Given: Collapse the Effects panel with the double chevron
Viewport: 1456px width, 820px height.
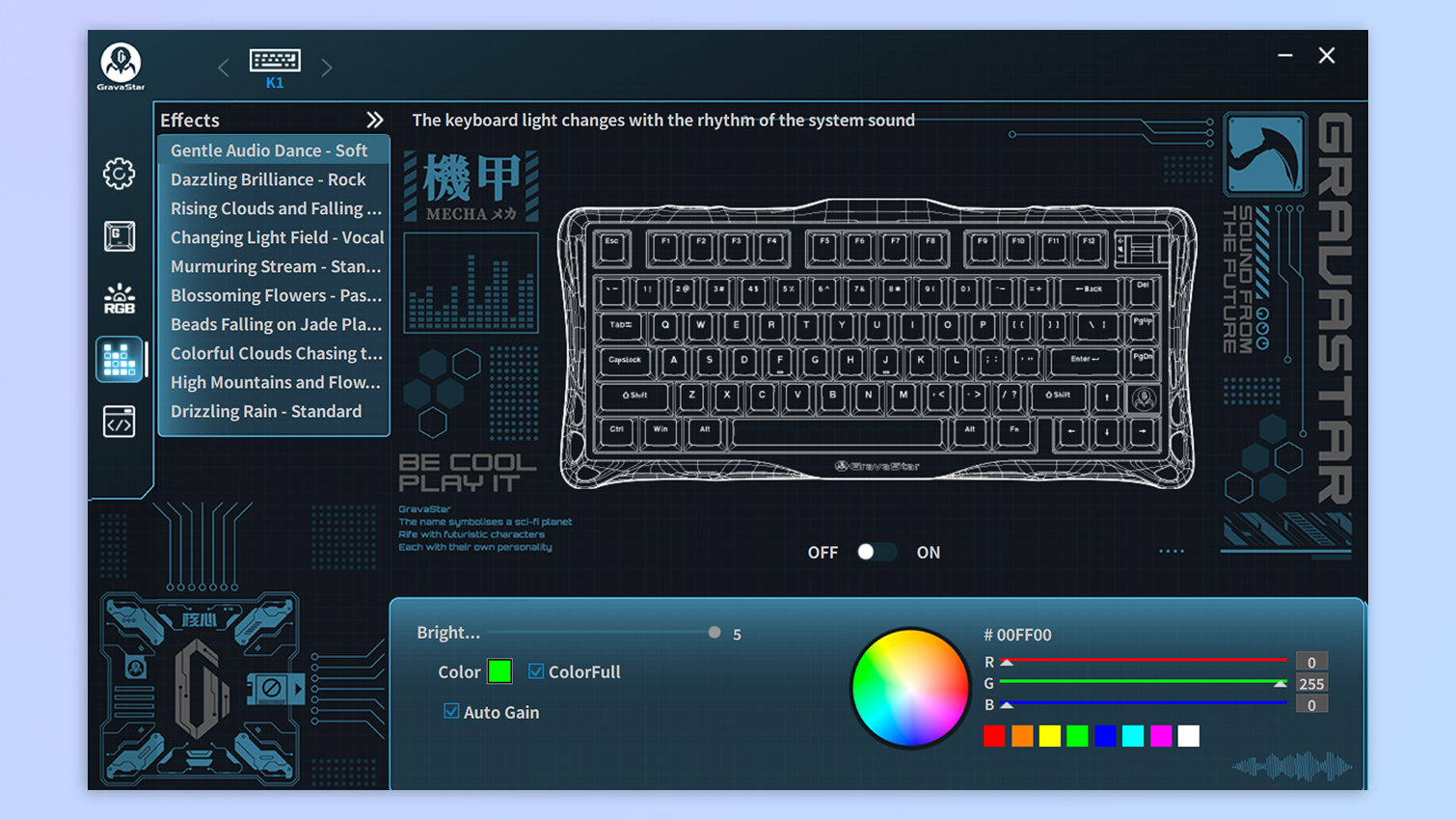Looking at the screenshot, I should click(x=374, y=120).
